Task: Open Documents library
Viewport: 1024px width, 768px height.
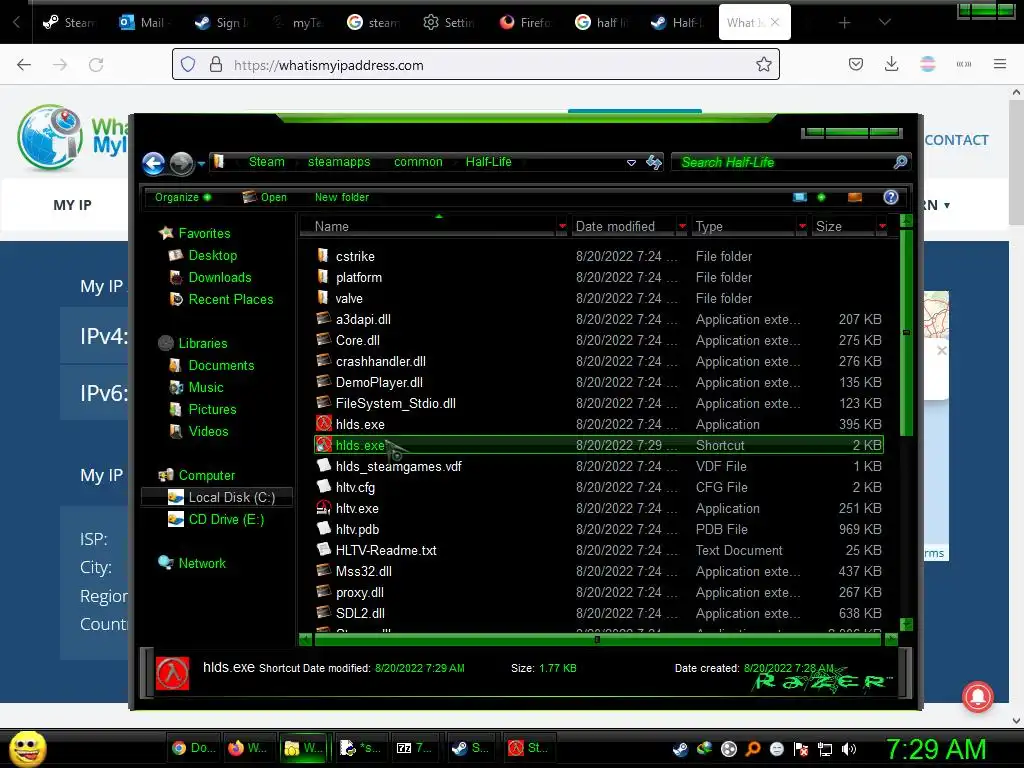Action: (221, 366)
